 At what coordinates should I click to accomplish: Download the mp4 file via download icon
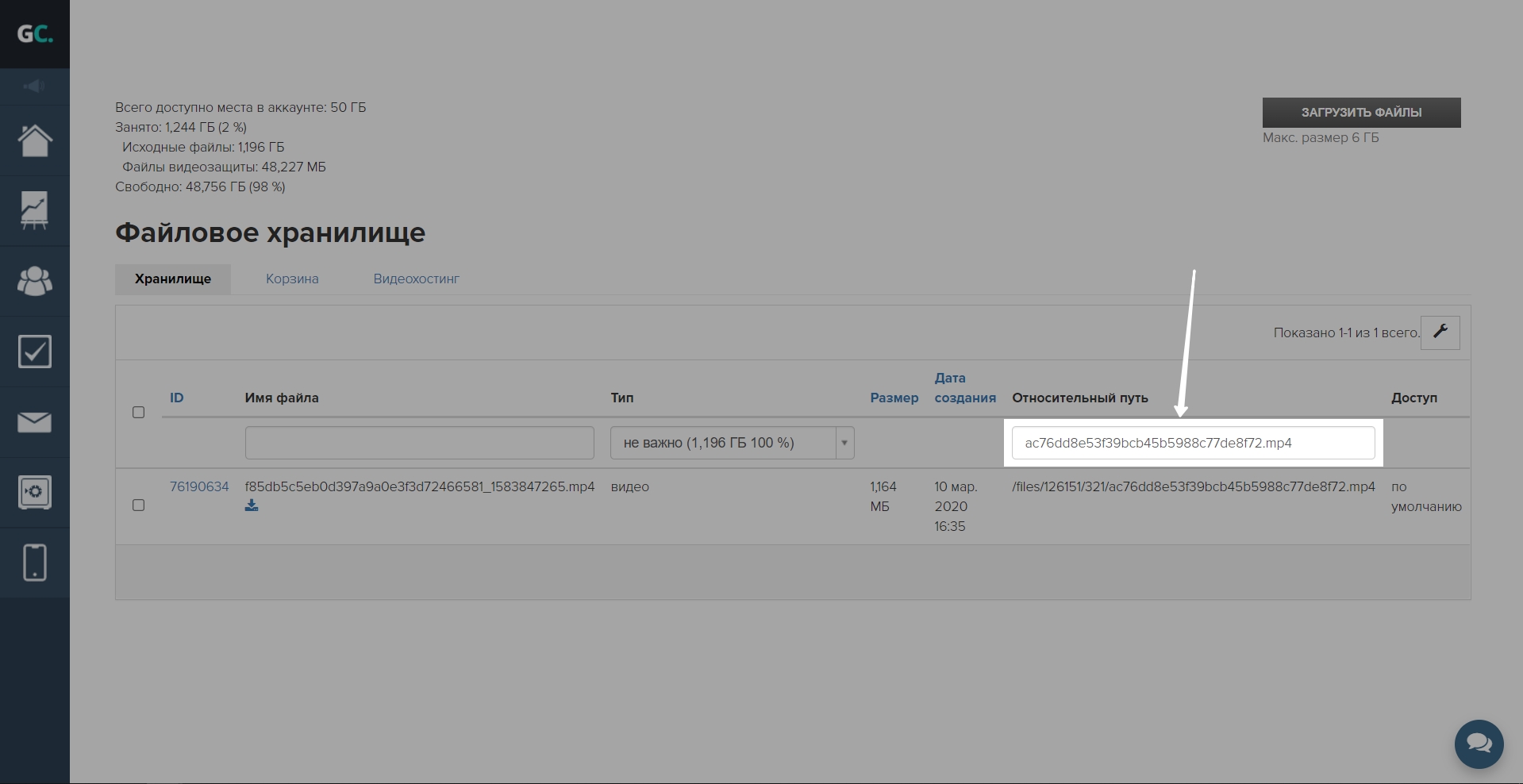coord(252,505)
